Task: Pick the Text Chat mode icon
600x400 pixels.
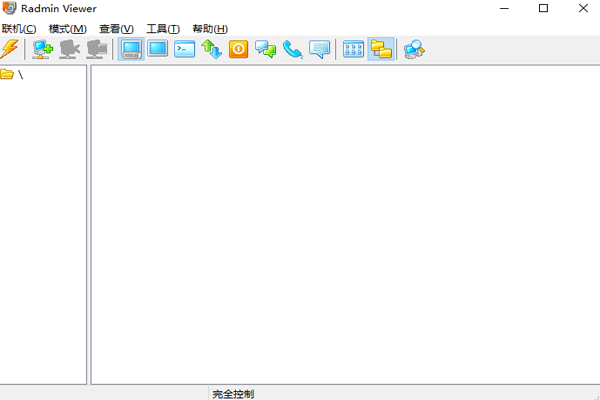Action: point(266,49)
